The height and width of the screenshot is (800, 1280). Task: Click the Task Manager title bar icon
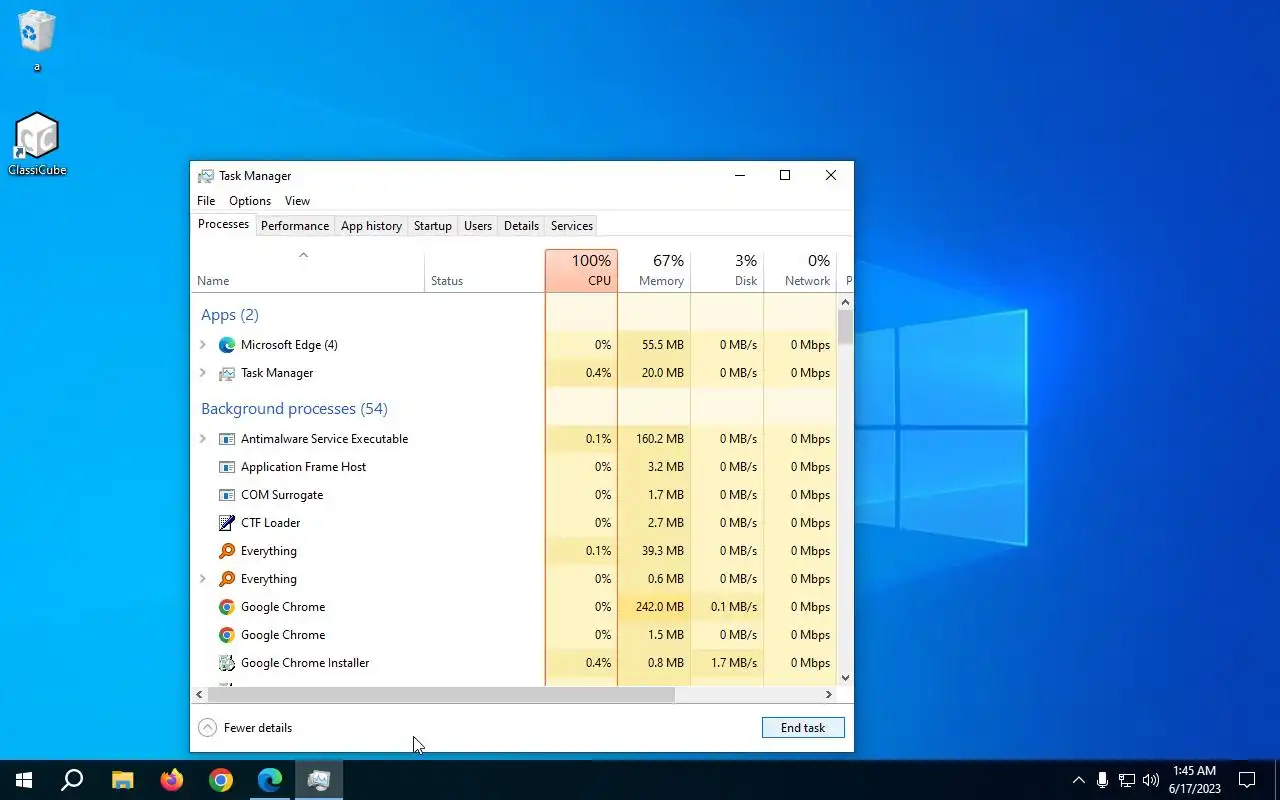[206, 176]
